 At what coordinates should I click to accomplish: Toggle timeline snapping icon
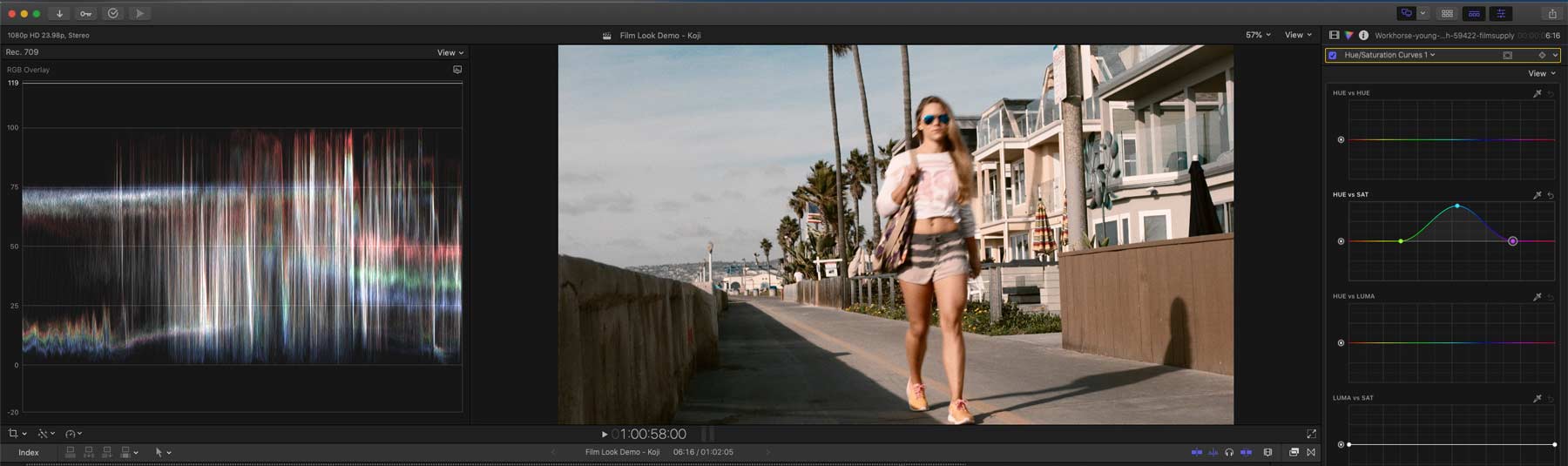click(x=1247, y=453)
